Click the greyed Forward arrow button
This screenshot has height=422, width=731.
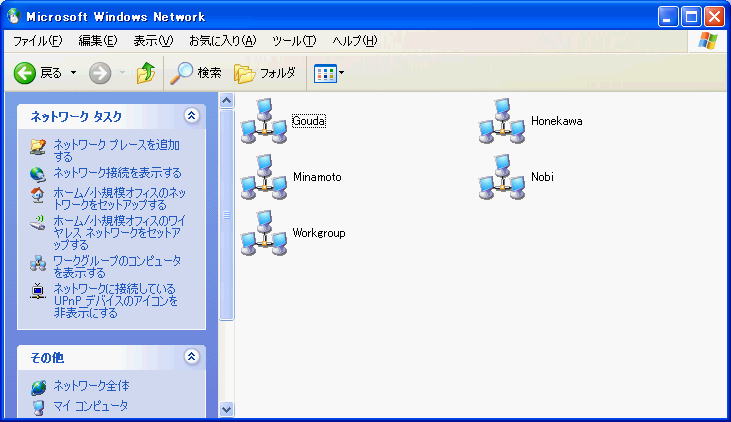click(100, 73)
